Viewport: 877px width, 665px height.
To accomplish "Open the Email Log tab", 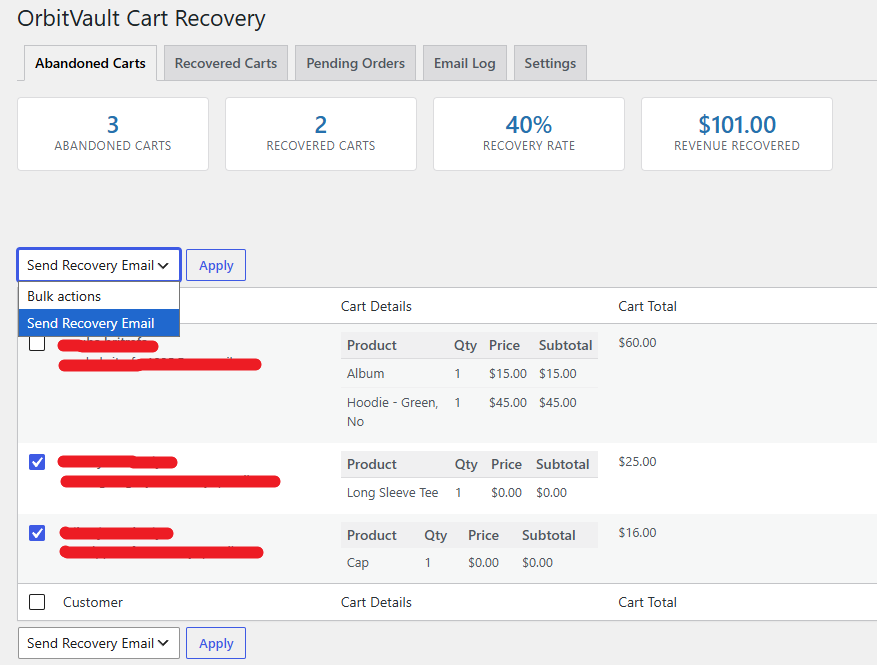I will coord(464,63).
